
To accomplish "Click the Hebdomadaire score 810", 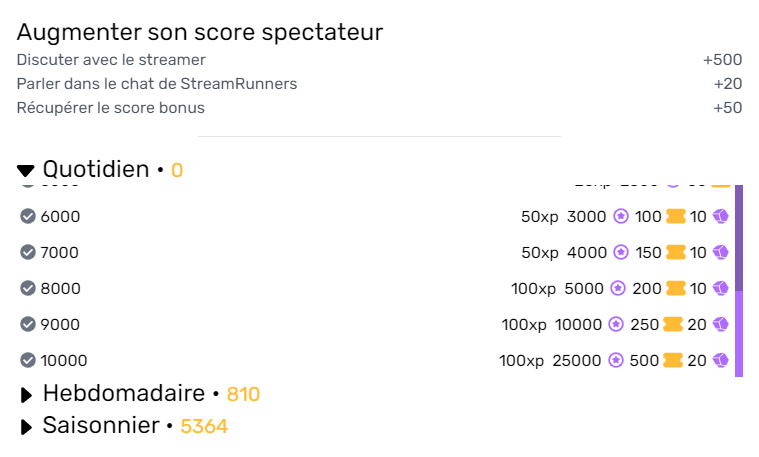I will (243, 395).
